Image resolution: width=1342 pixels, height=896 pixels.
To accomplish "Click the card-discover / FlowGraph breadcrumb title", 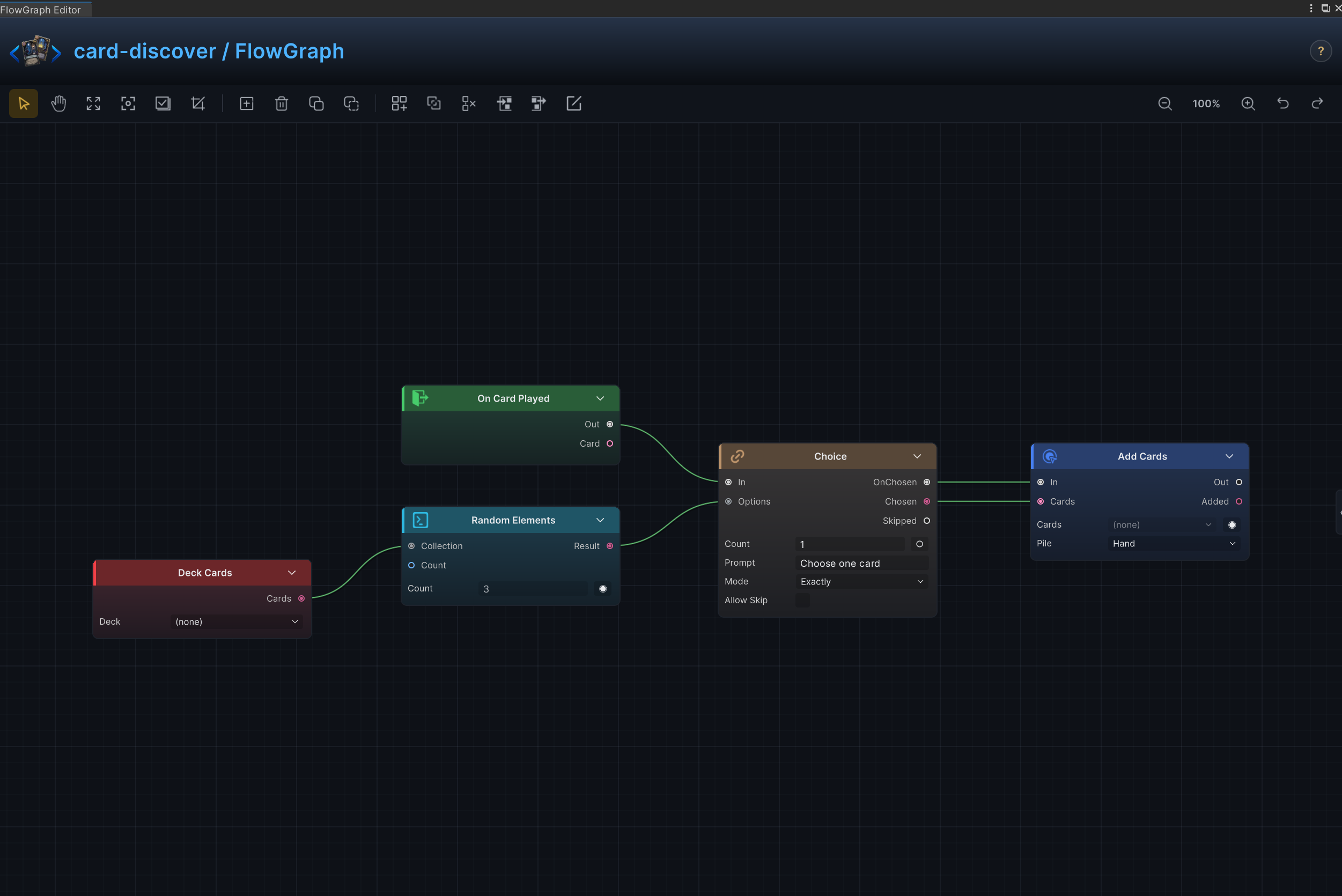I will [209, 51].
